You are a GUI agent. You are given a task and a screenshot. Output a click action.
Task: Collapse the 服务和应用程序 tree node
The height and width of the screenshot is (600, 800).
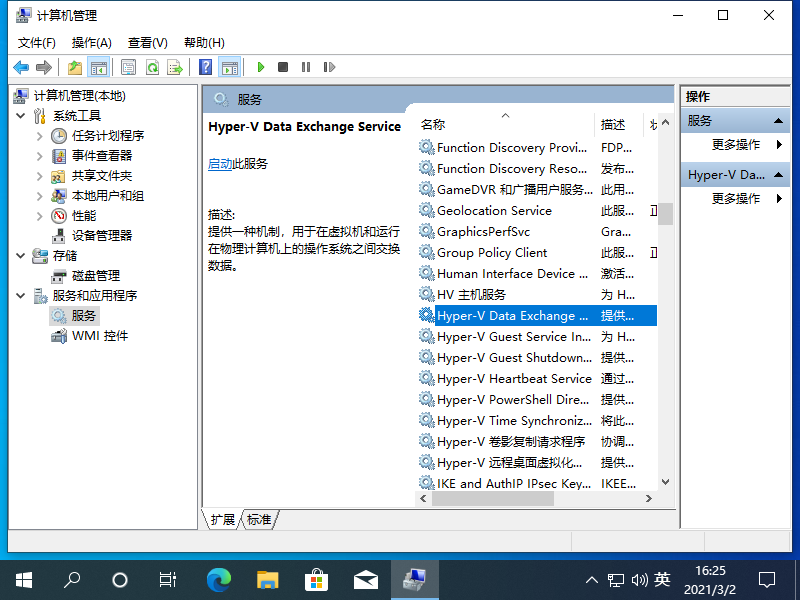[x=22, y=296]
